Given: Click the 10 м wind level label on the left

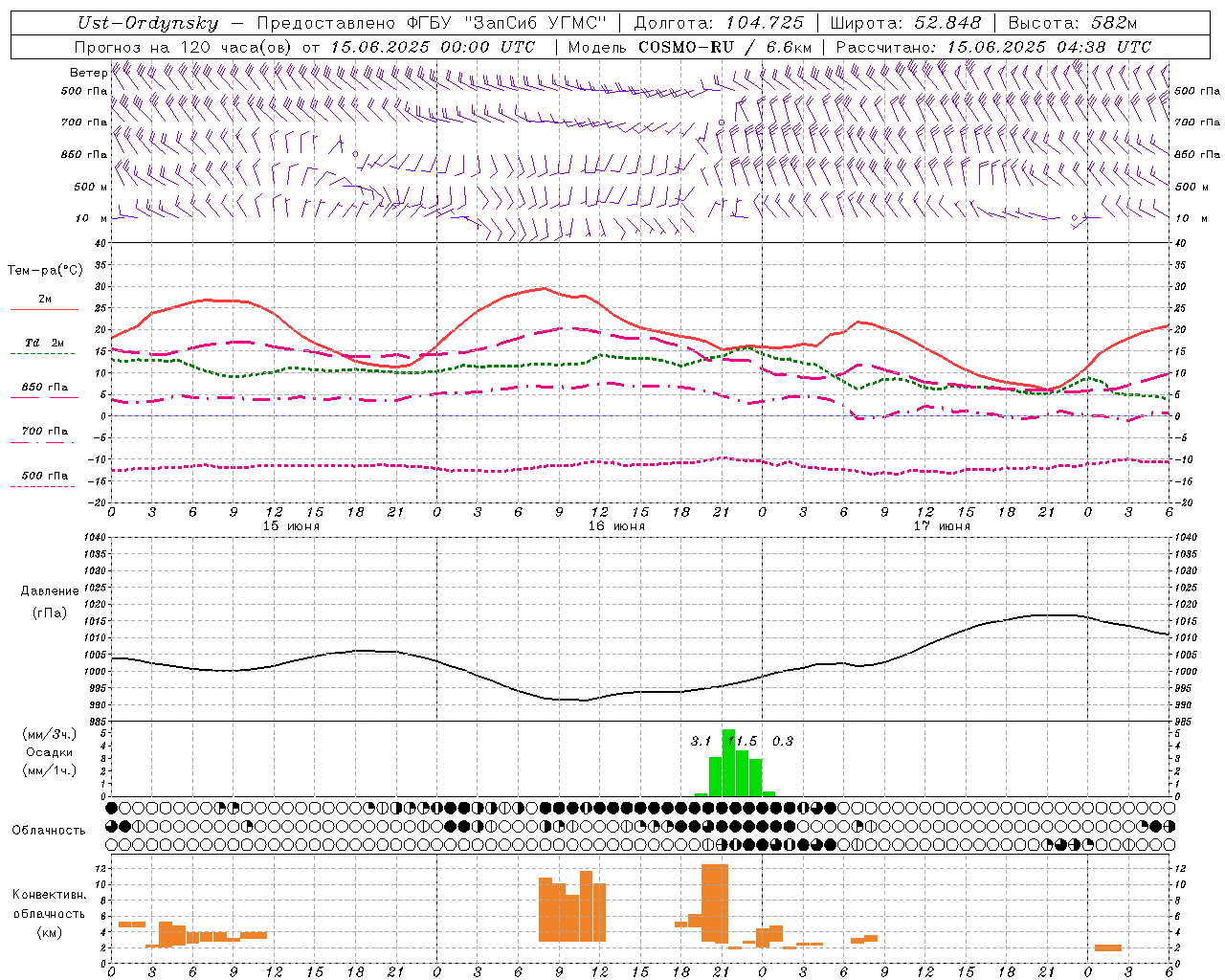Looking at the screenshot, I should pyautogui.click(x=91, y=219).
